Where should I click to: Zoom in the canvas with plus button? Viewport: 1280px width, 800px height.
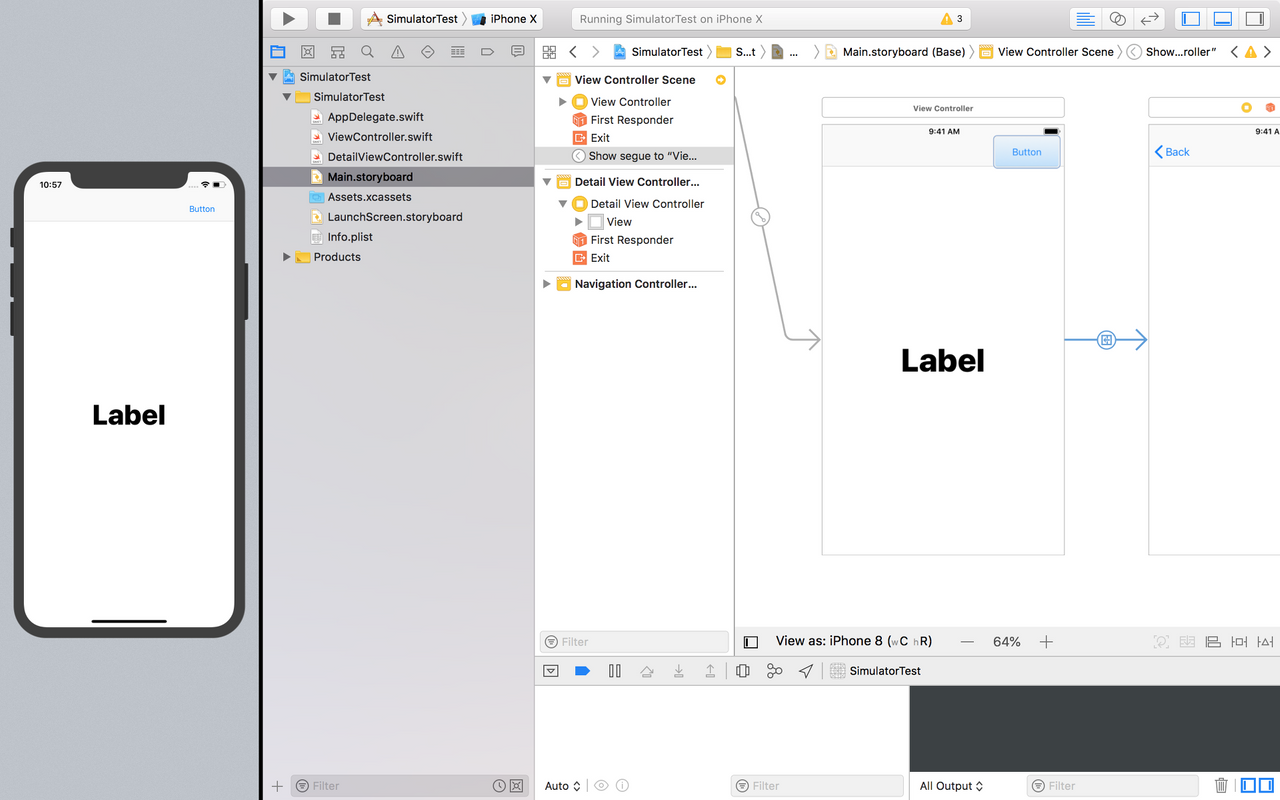(x=1046, y=642)
